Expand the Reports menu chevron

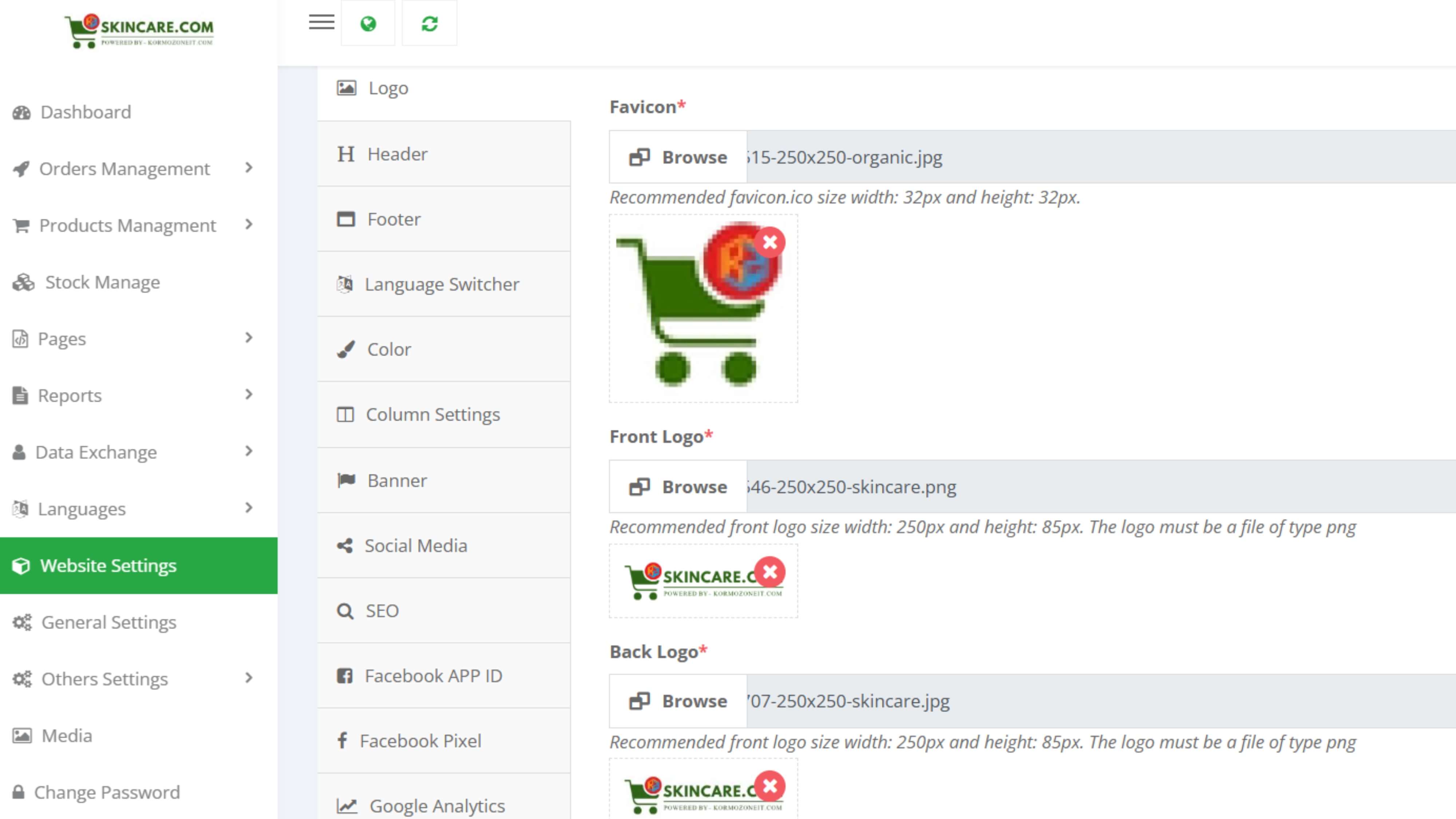tap(249, 395)
